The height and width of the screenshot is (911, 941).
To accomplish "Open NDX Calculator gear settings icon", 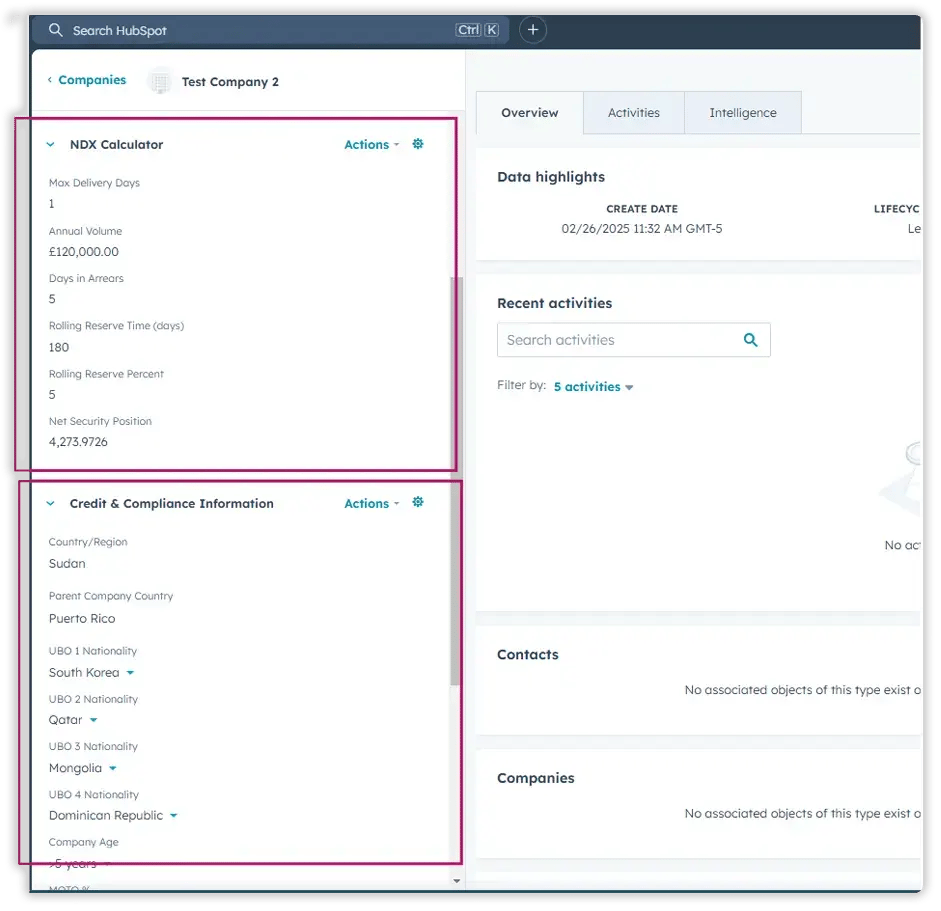I will 418,144.
